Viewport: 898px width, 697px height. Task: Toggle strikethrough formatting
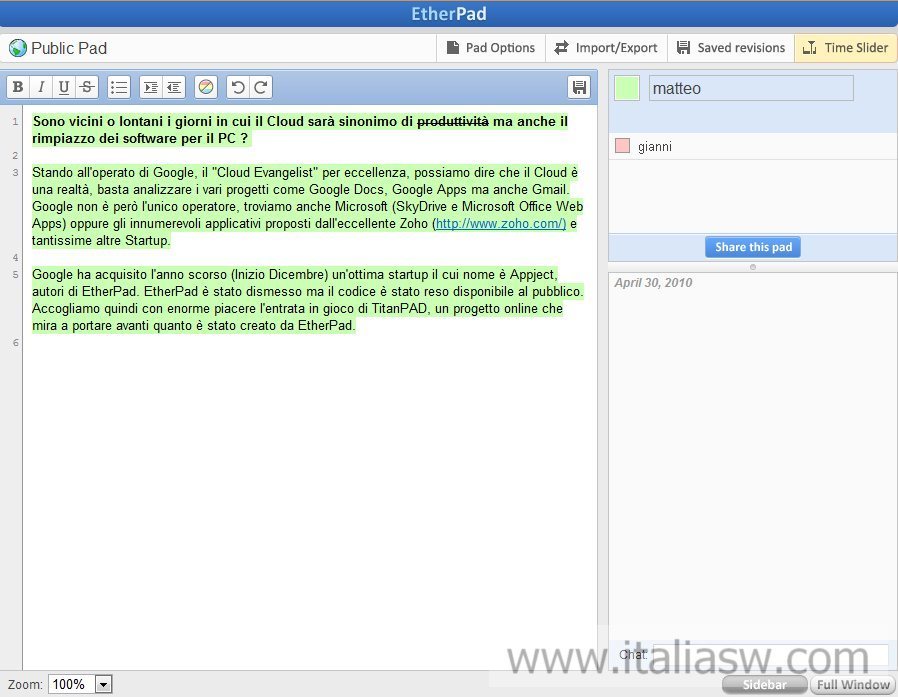click(87, 87)
